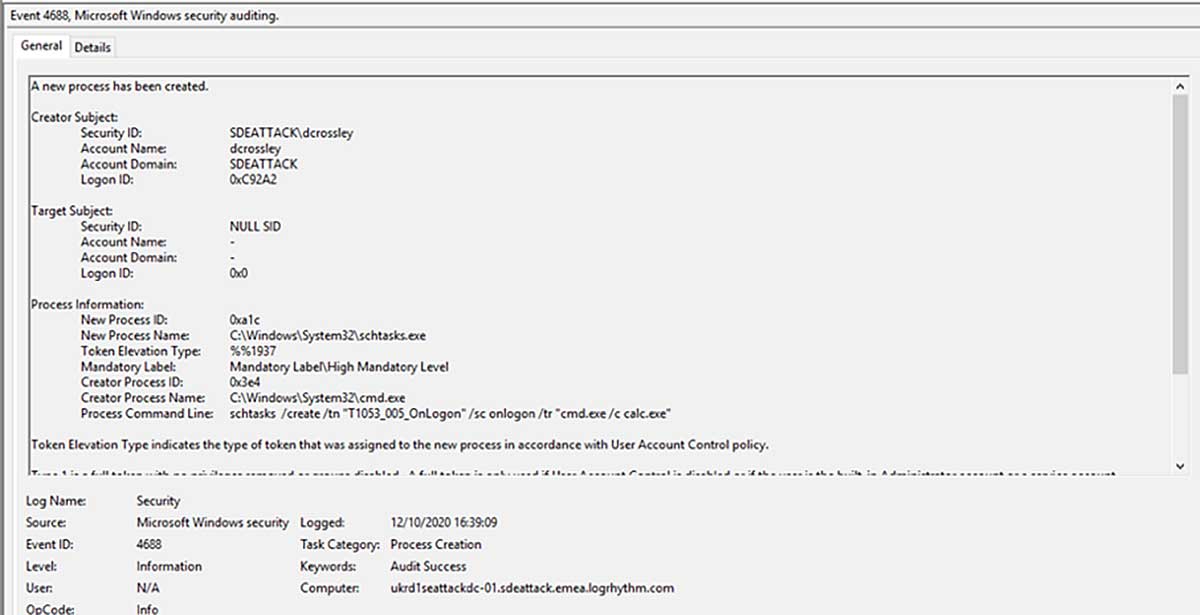
Task: Click Logged date 12/10/2020 16:39:09
Action: point(444,522)
